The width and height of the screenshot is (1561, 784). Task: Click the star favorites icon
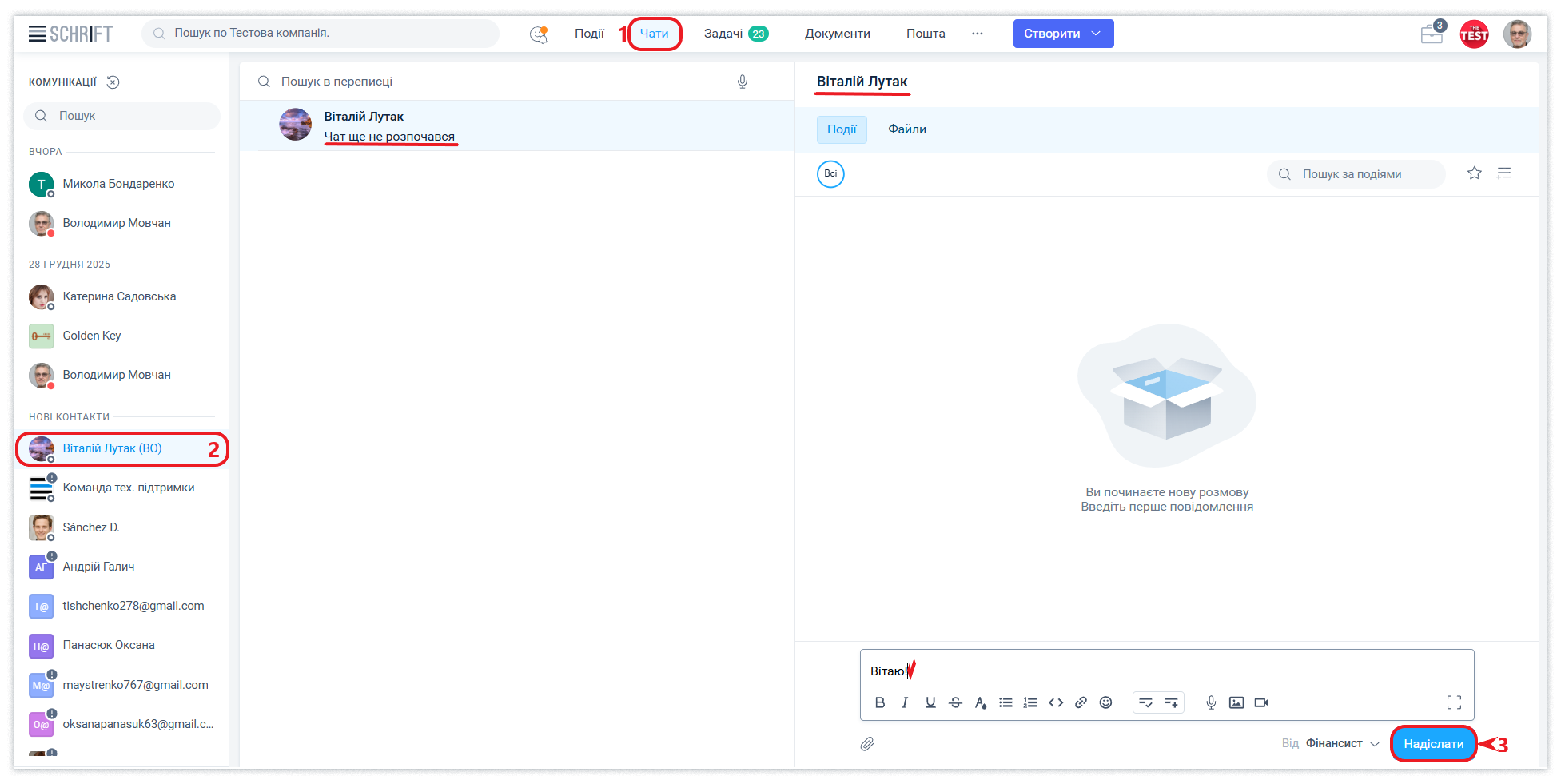[x=1475, y=173]
